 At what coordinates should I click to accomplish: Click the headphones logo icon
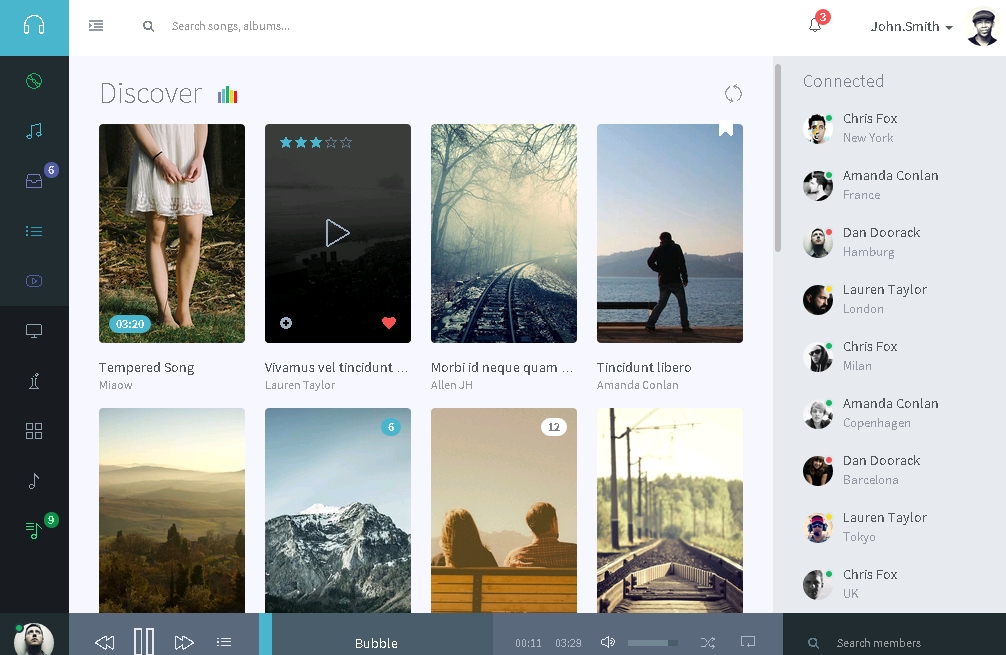(x=34, y=26)
